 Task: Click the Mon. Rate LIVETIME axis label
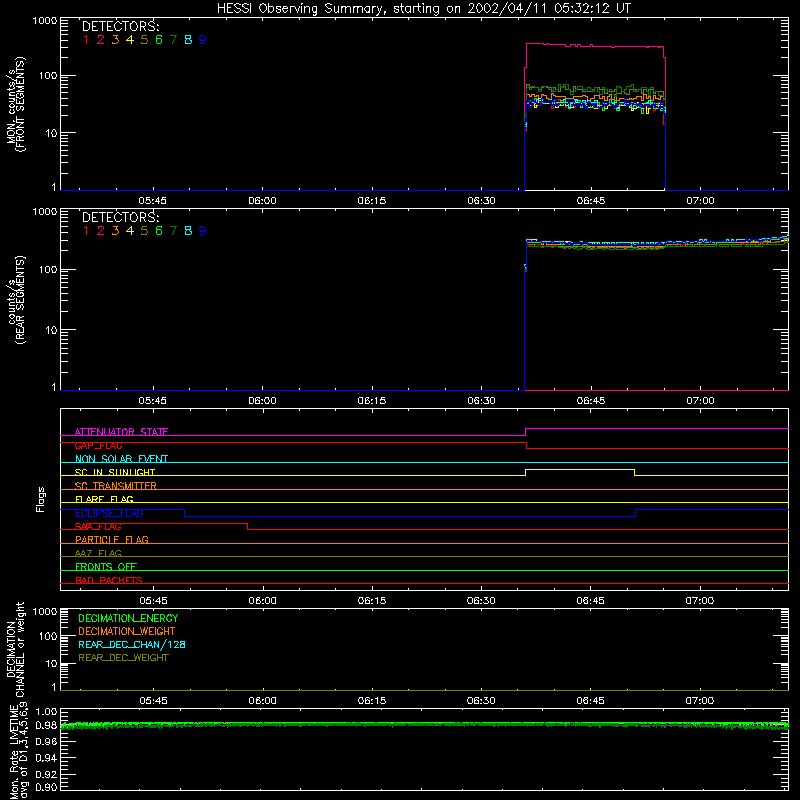point(19,751)
